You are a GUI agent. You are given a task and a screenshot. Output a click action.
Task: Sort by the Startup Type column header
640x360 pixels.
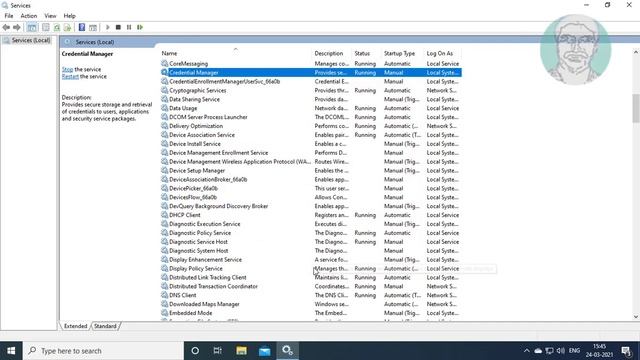pyautogui.click(x=402, y=53)
